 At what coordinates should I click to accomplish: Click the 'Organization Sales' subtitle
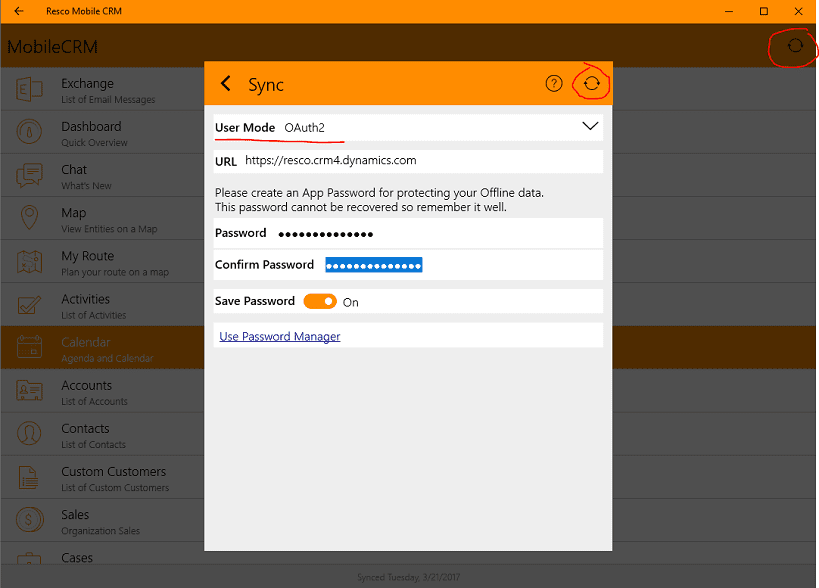[x=100, y=531]
